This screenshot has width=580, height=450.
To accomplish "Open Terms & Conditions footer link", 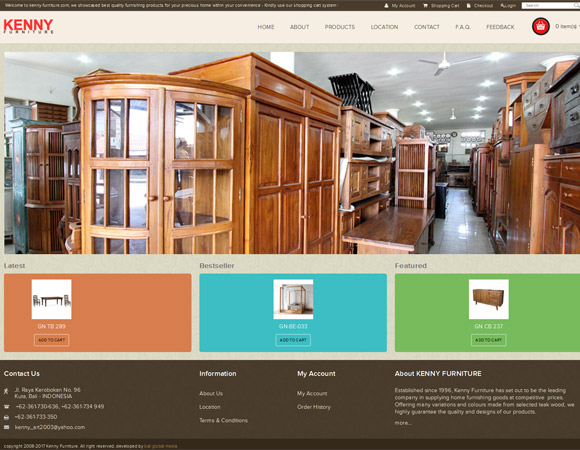I will (223, 420).
